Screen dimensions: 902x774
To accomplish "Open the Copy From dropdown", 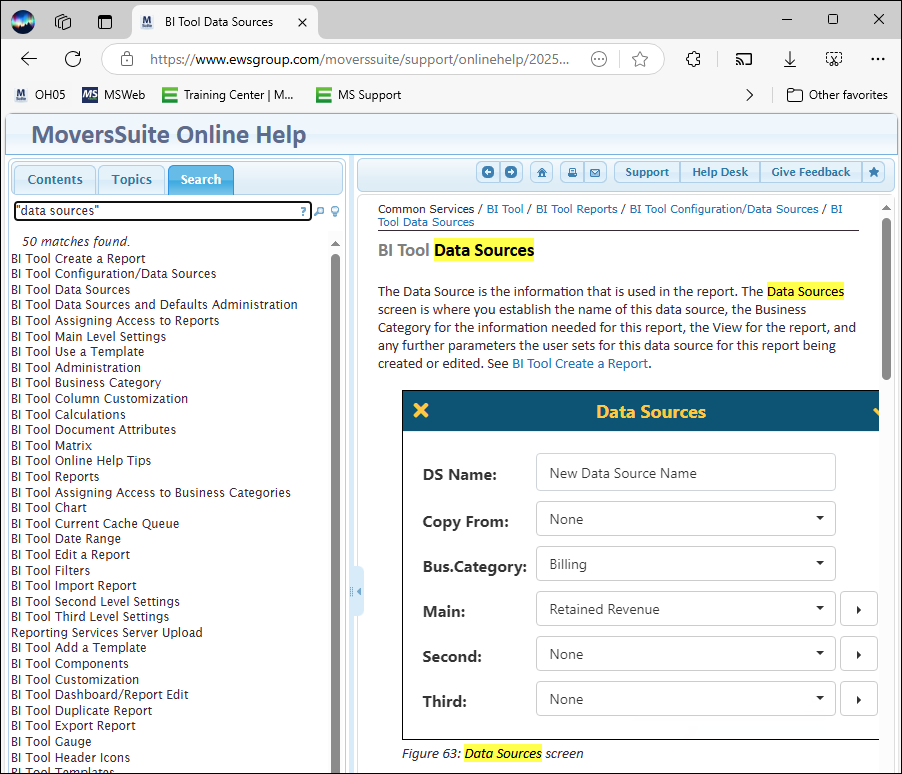I will 685,519.
